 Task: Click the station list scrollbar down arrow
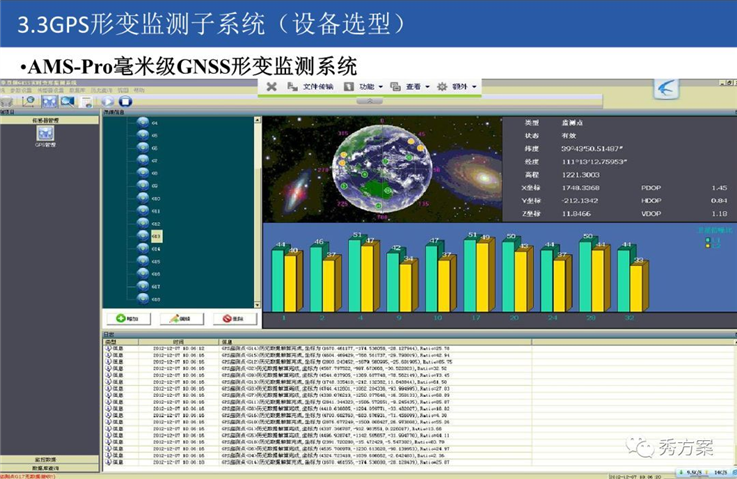point(257,305)
